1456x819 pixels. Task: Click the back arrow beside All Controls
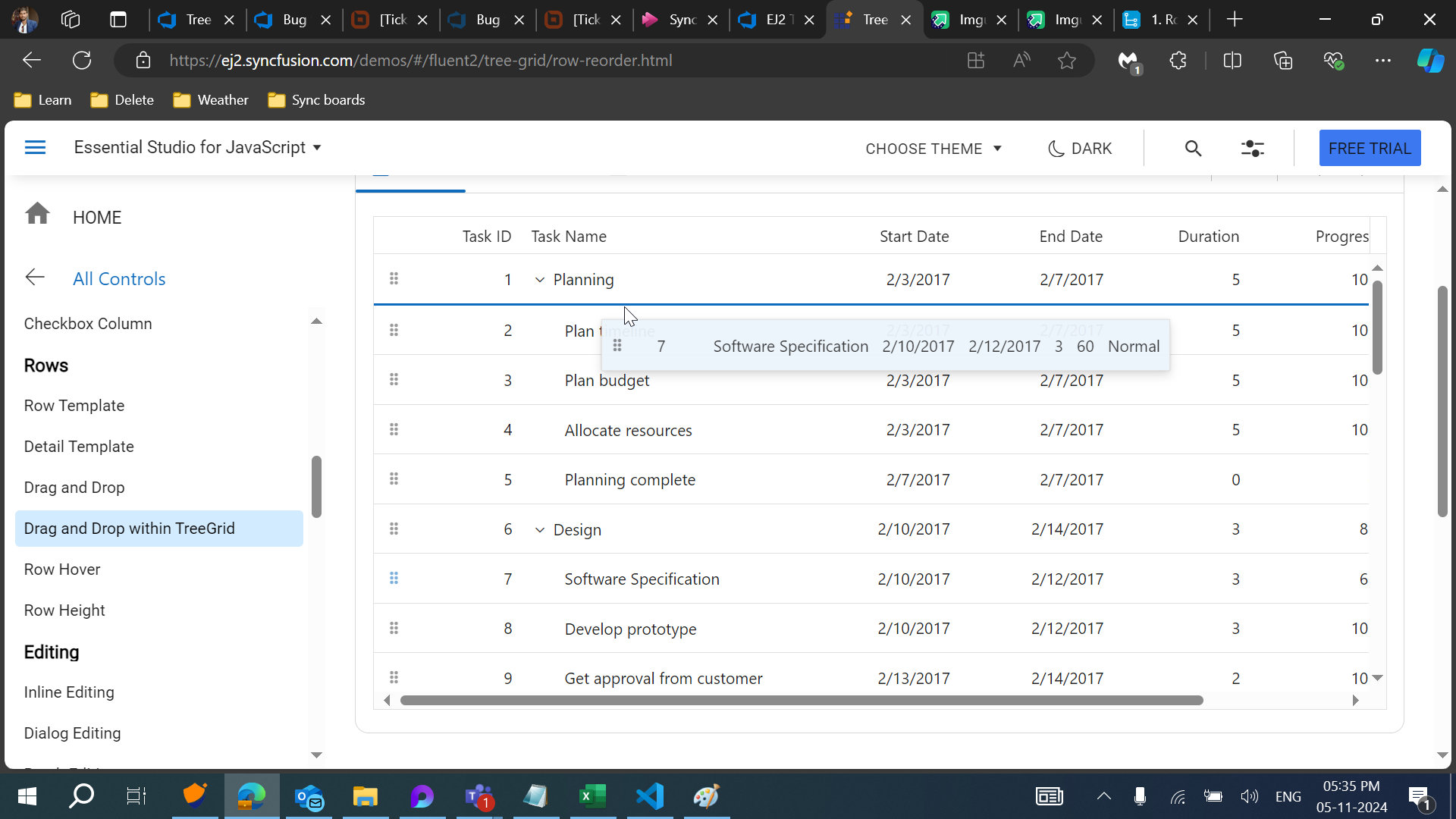[35, 278]
